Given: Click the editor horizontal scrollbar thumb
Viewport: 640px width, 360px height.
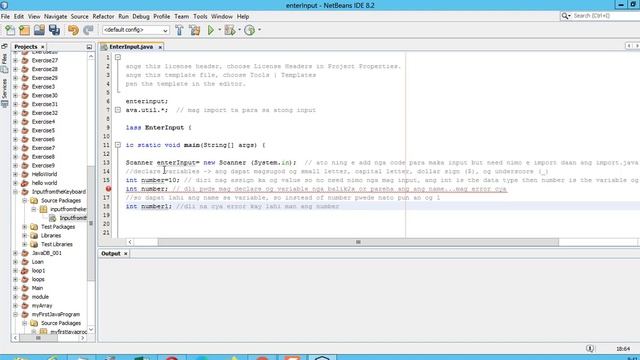Looking at the screenshot, I should click(x=358, y=242).
